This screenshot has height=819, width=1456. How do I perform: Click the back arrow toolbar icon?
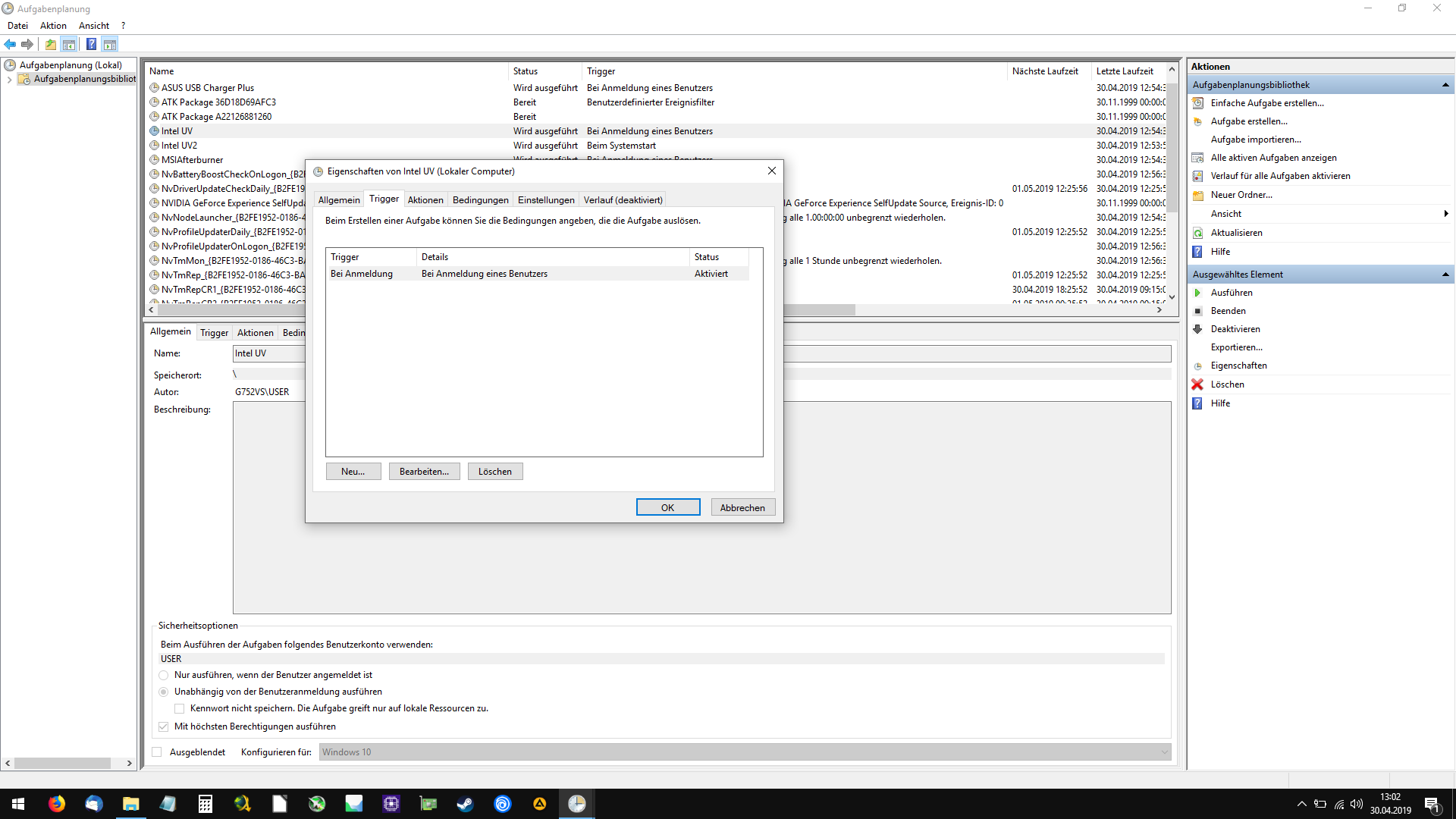tap(10, 44)
